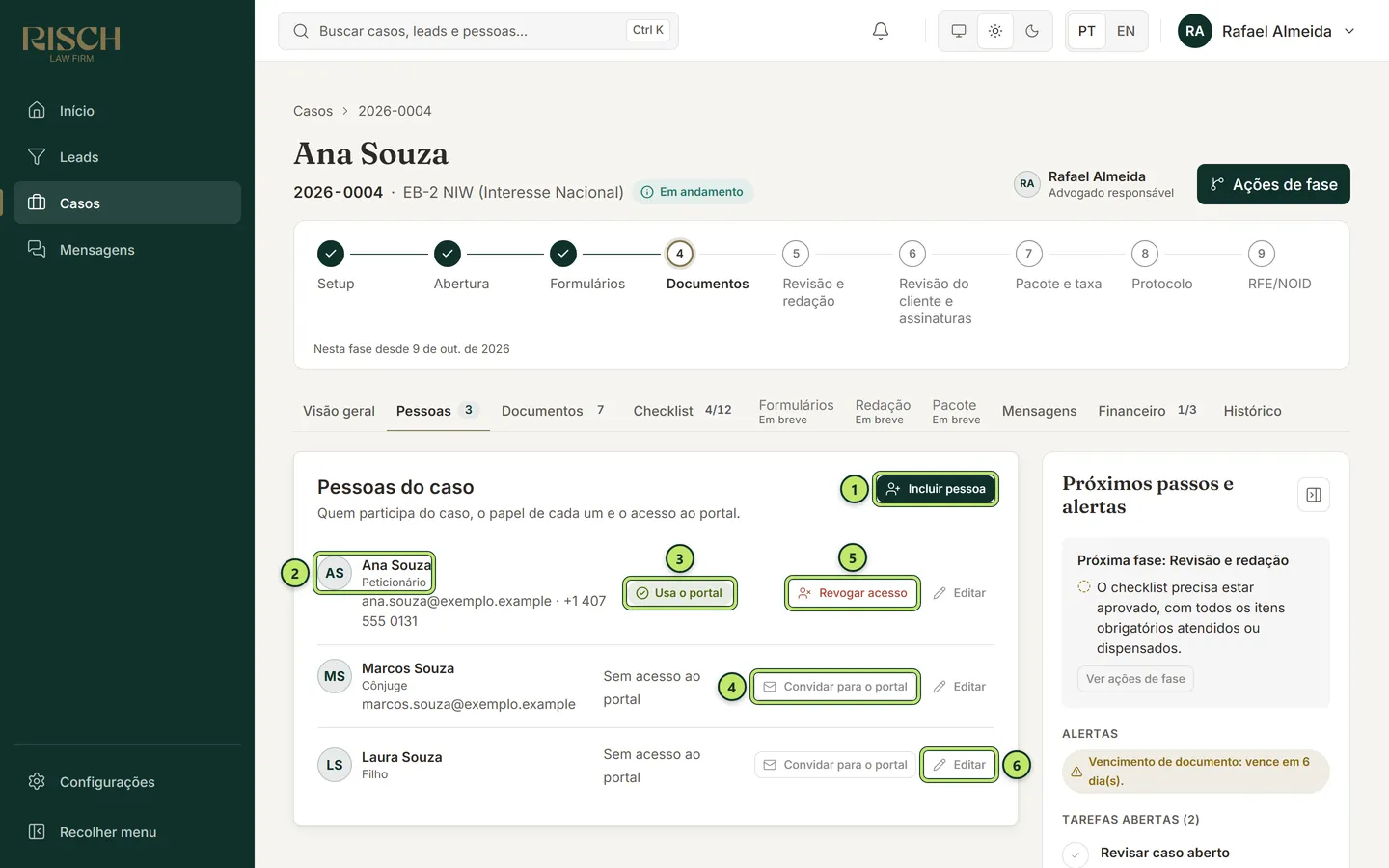Switch language to EN
1389x868 pixels.
[x=1126, y=31]
